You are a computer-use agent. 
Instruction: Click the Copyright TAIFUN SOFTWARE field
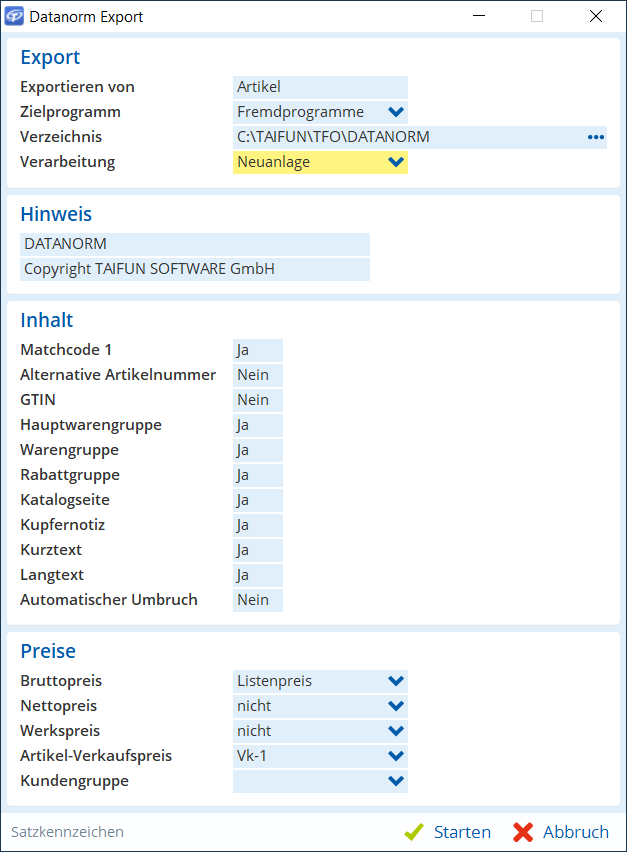pos(195,269)
